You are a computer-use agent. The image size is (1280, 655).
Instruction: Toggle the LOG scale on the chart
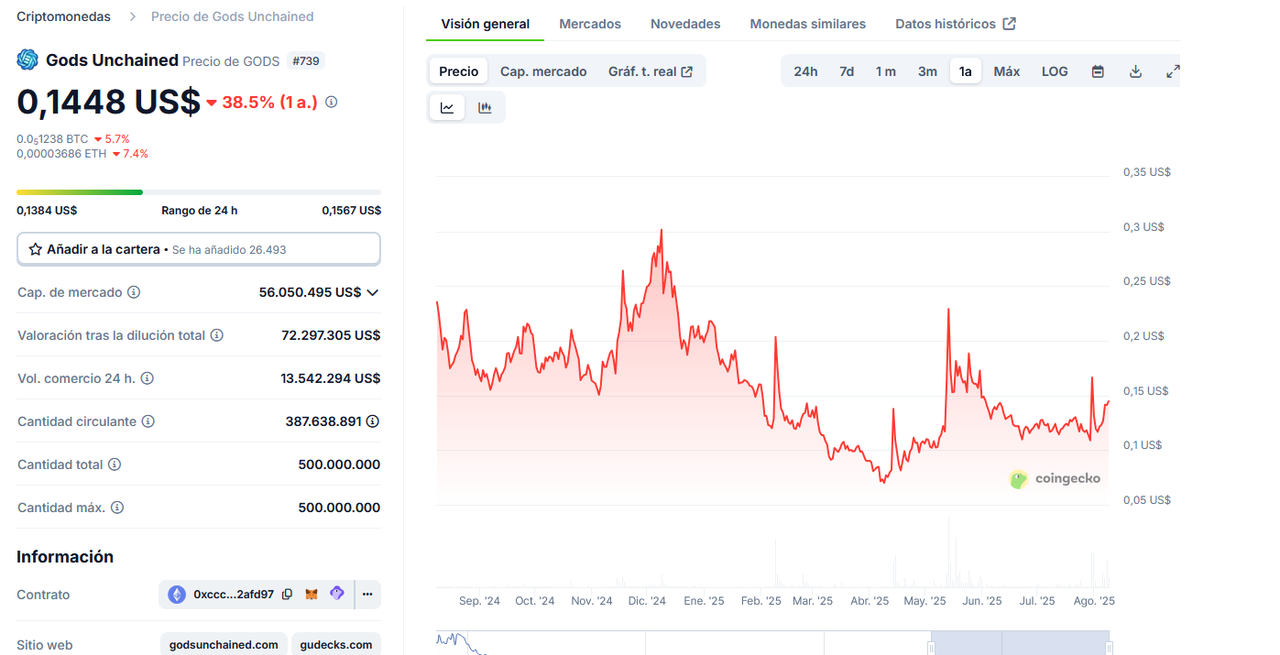pyautogui.click(x=1054, y=71)
